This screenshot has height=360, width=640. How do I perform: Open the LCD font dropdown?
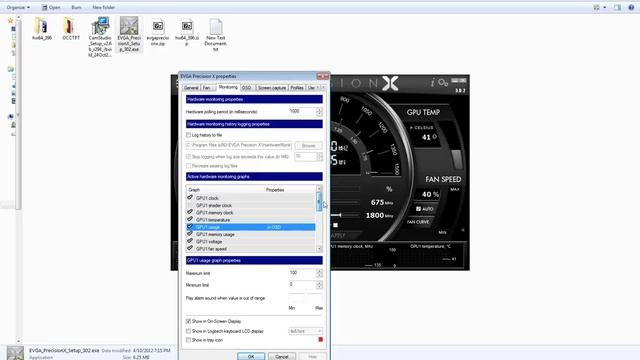pos(305,331)
